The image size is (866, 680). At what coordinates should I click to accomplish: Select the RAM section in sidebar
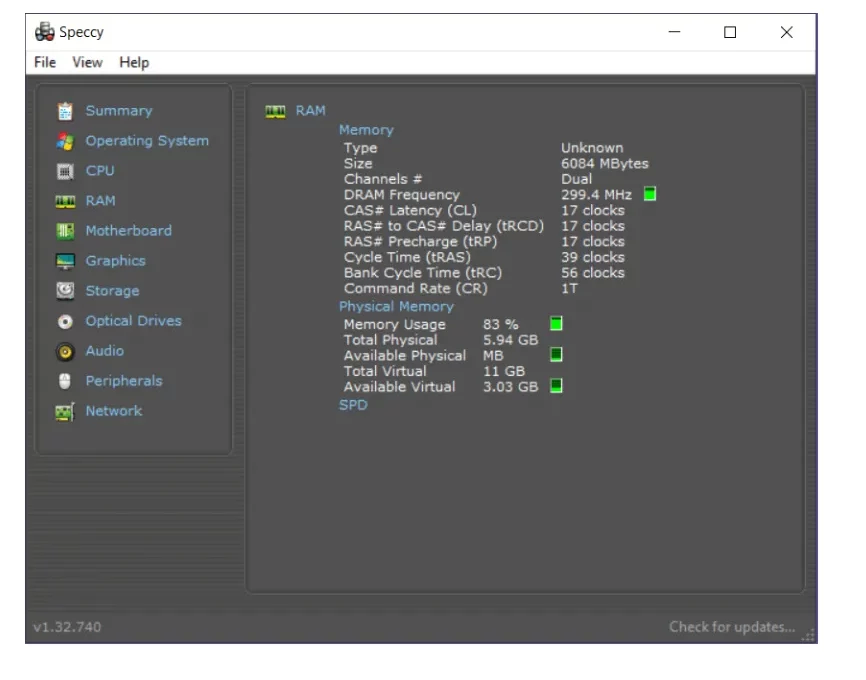pyautogui.click(x=101, y=201)
